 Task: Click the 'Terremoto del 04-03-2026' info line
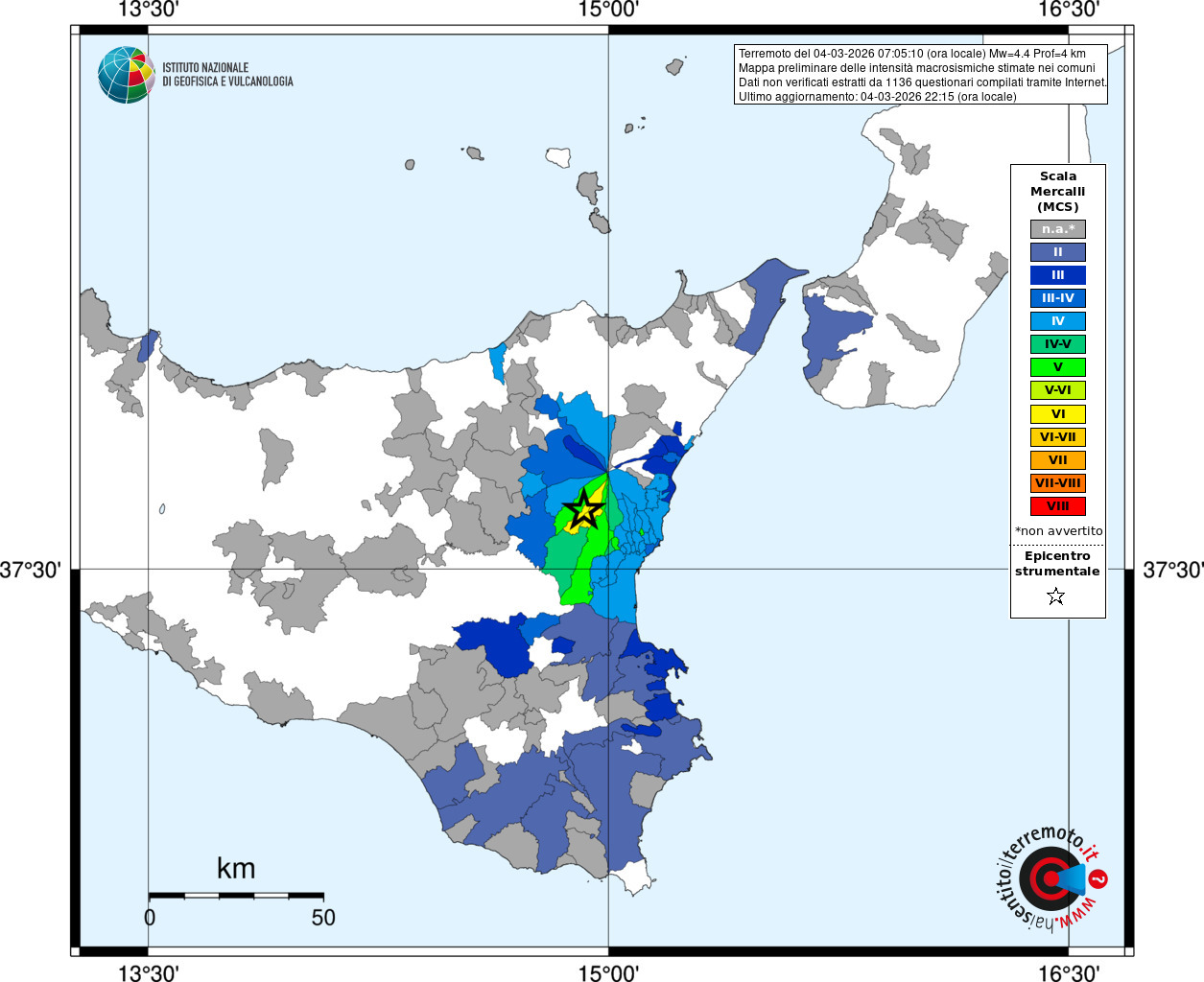coord(912,54)
